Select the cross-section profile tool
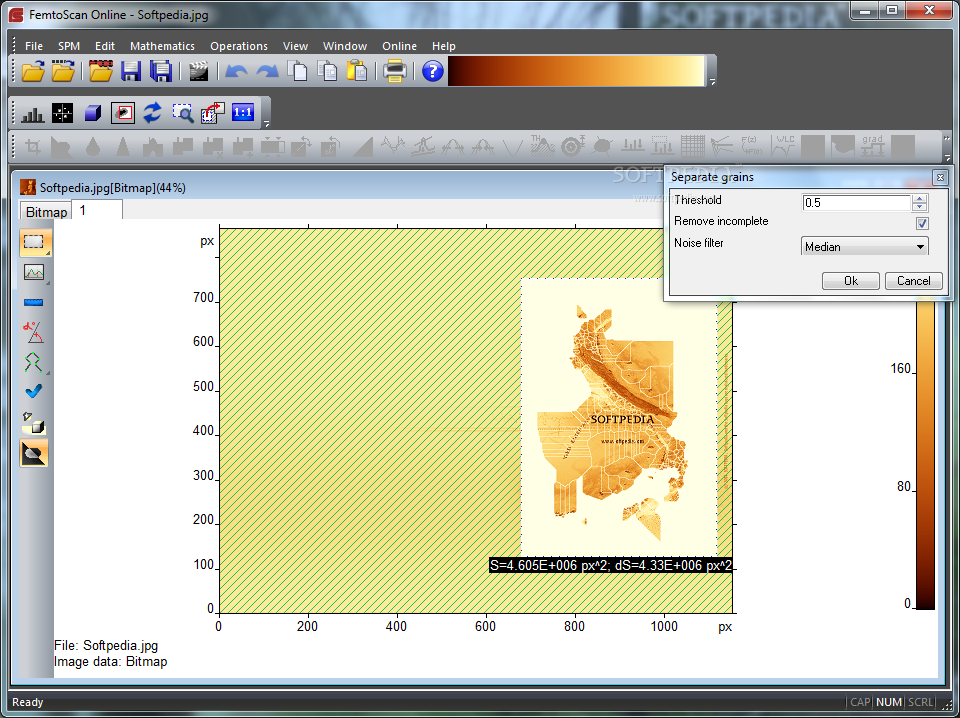960x718 pixels. pyautogui.click(x=34, y=272)
